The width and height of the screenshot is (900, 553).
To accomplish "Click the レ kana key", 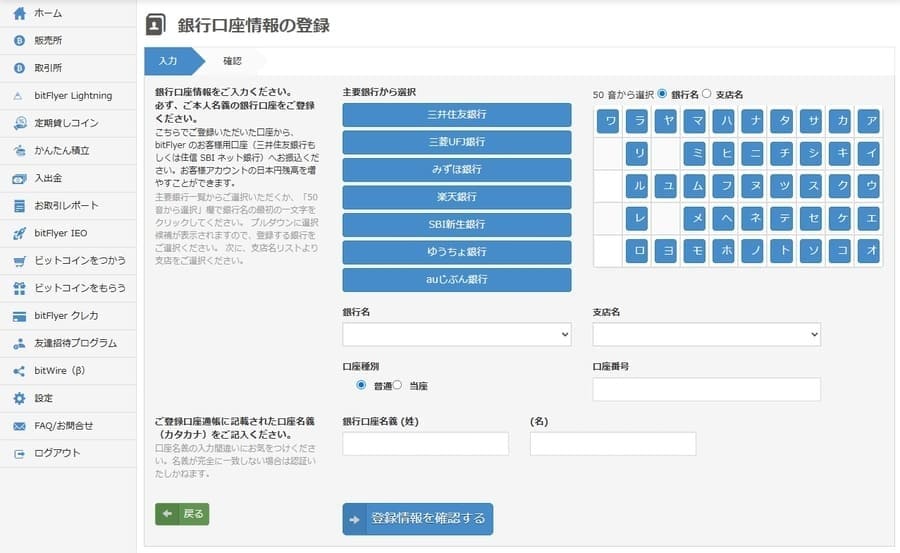I will (637, 218).
